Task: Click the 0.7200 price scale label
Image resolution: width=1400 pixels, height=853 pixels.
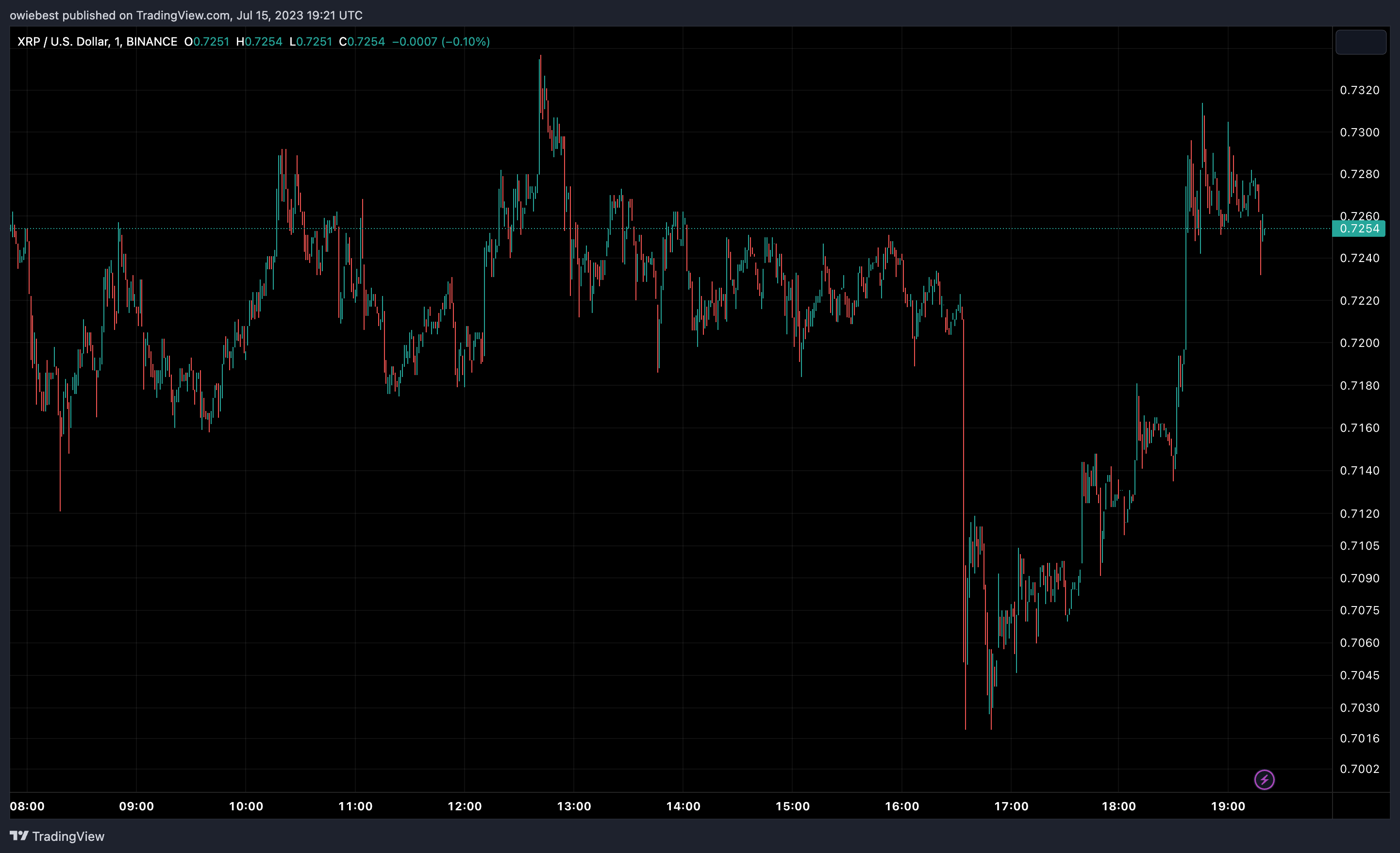Action: pyautogui.click(x=1359, y=343)
